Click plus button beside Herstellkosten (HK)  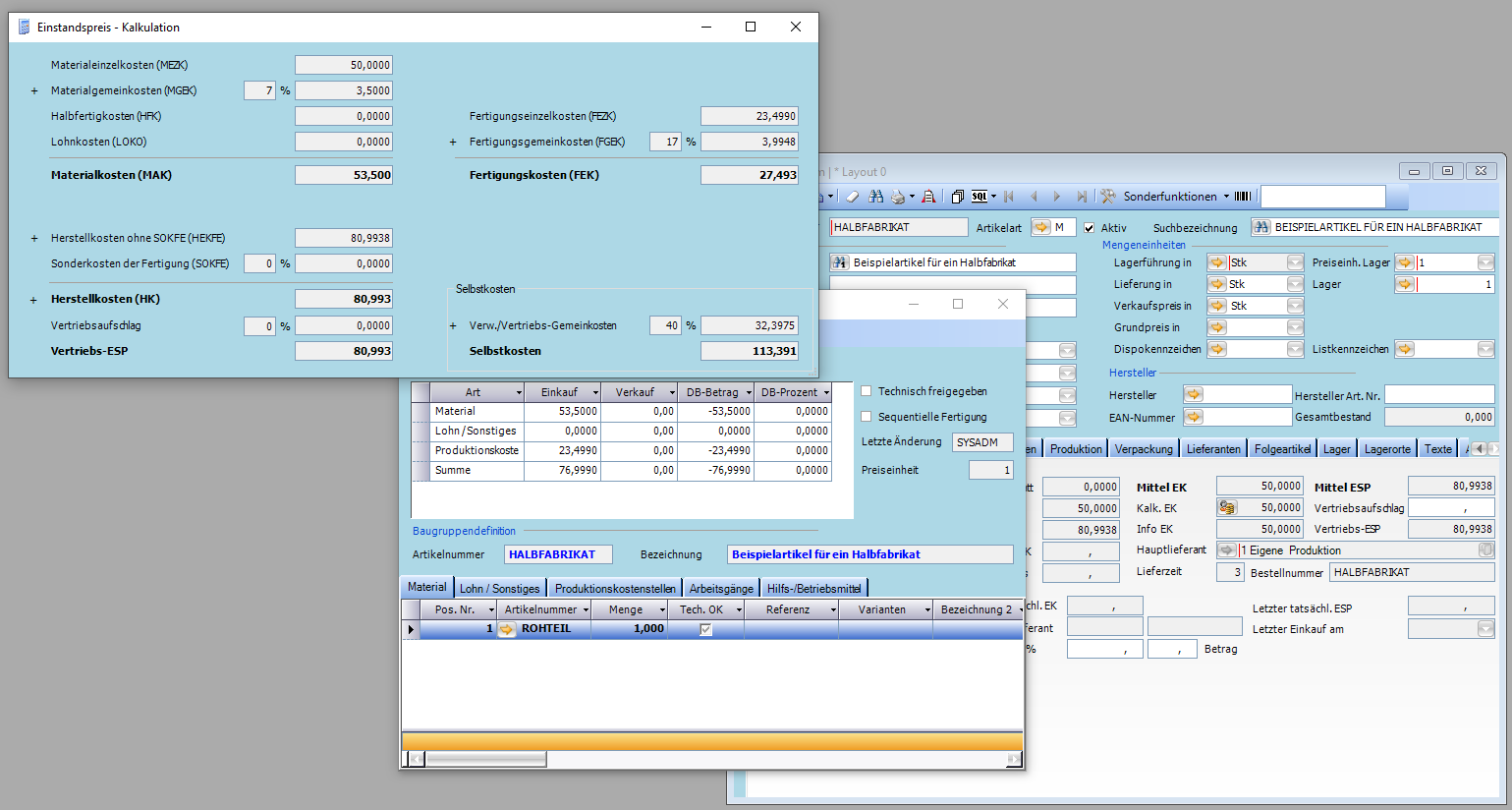pos(34,300)
